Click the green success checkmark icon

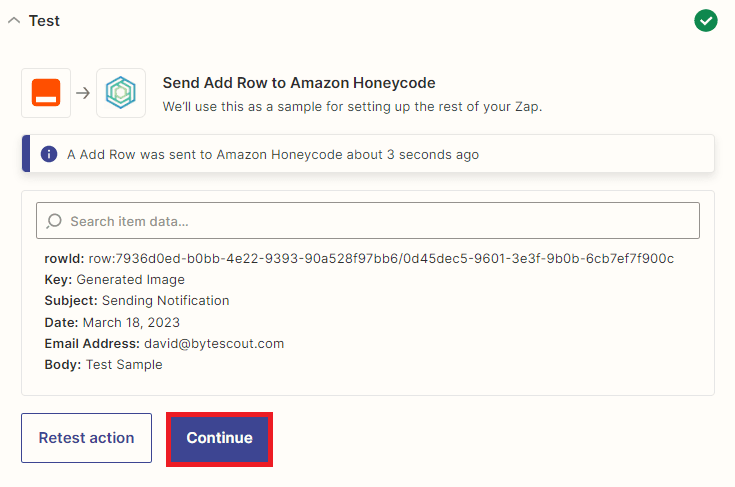tap(706, 20)
